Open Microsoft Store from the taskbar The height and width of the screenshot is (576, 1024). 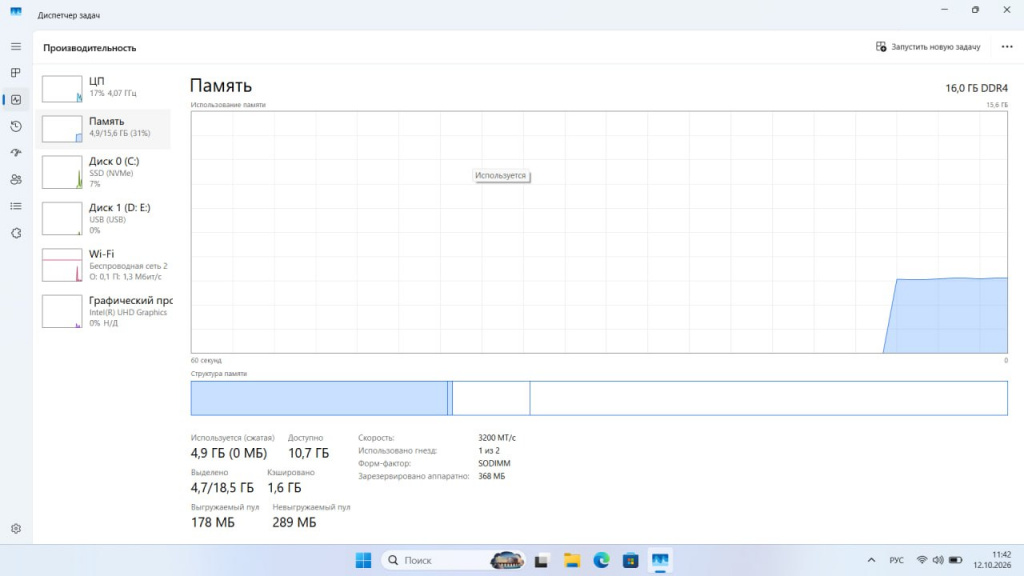(x=630, y=560)
